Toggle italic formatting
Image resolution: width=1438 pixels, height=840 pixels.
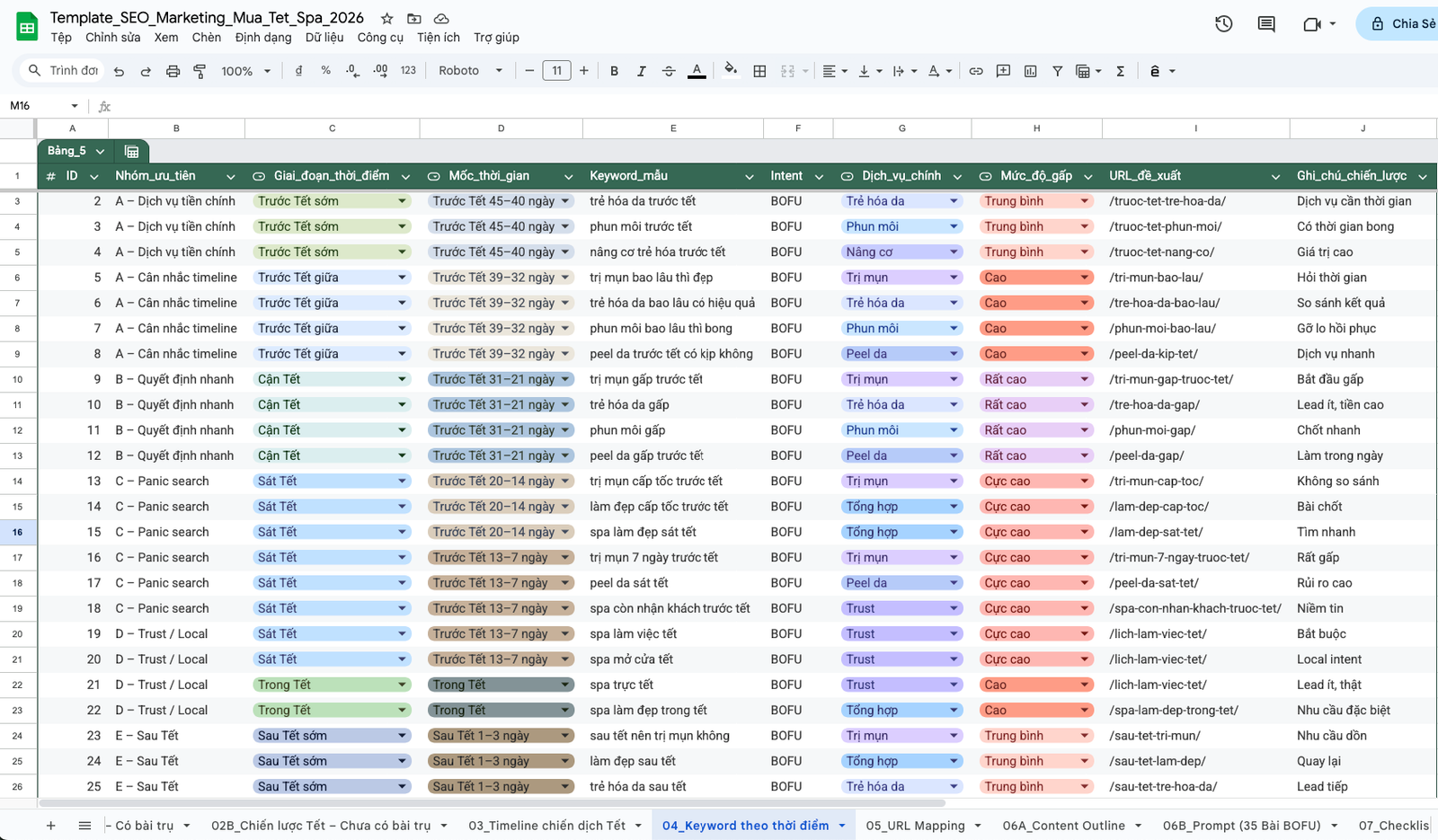[642, 71]
